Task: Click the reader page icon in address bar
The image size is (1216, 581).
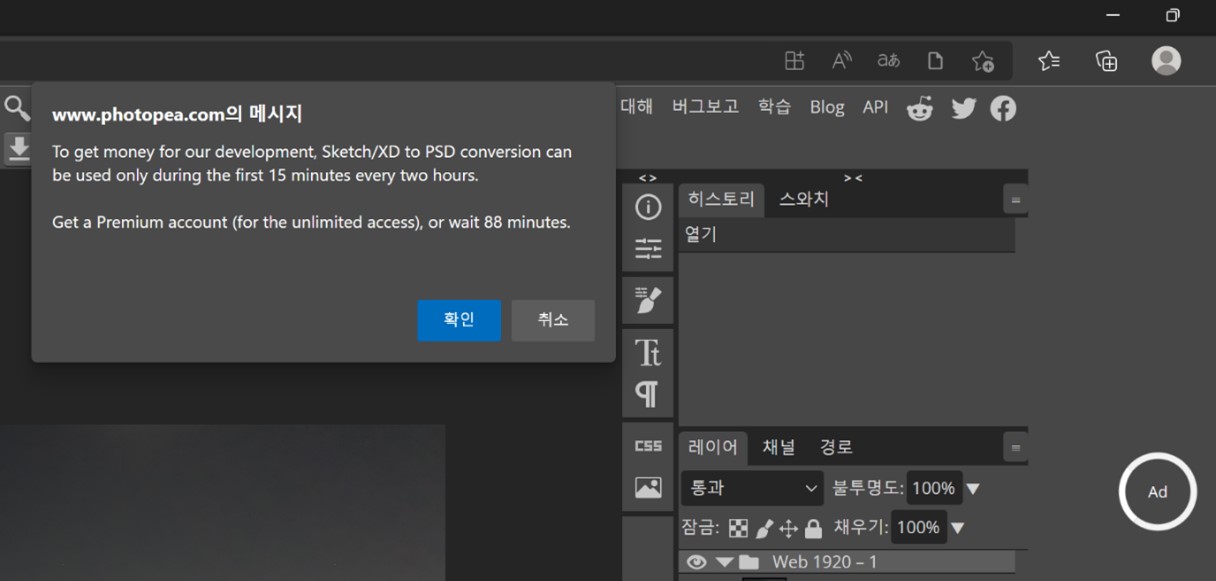Action: coord(935,61)
